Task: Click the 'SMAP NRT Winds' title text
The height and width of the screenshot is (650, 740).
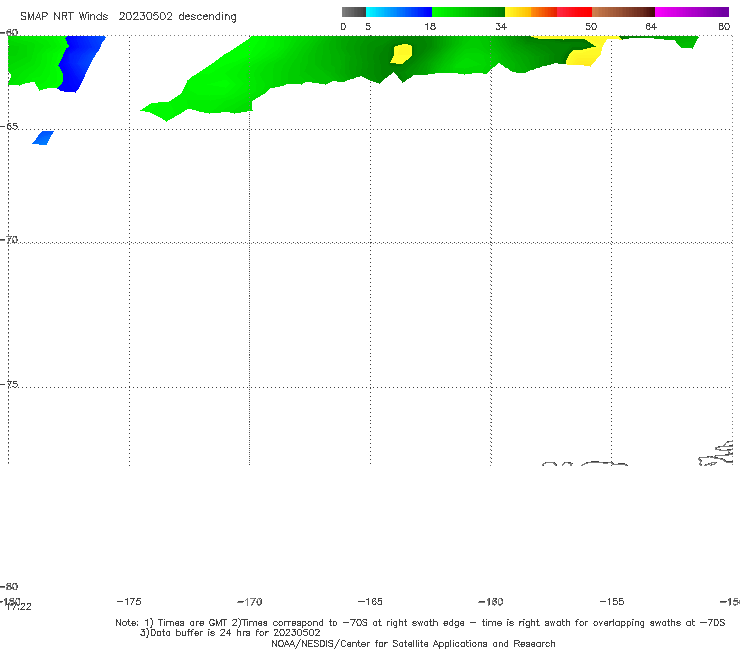Action: point(64,17)
